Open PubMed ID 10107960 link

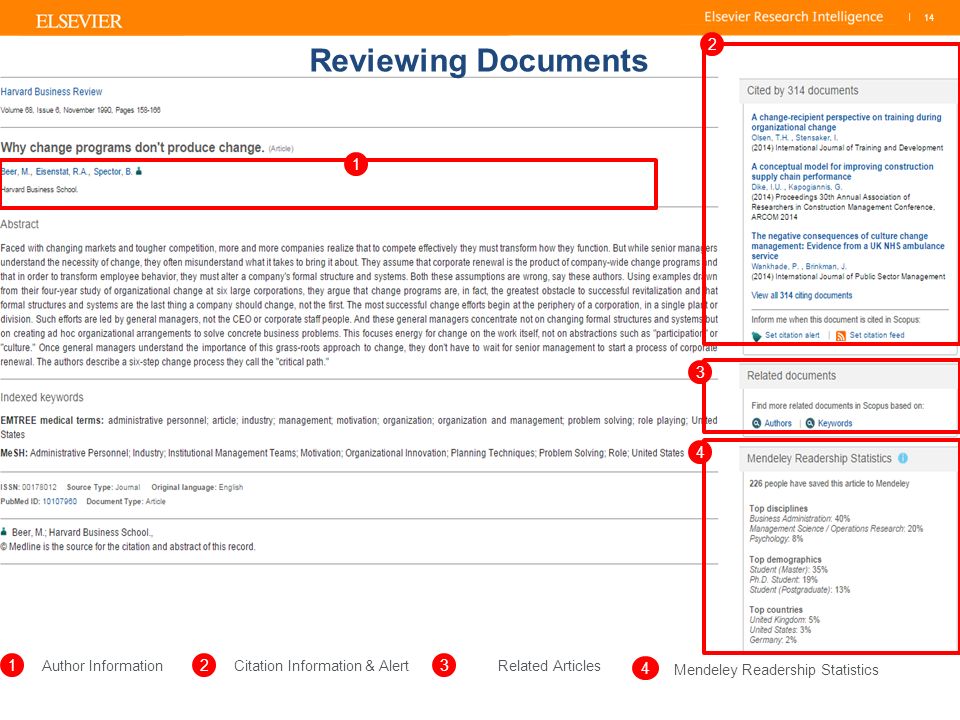click(59, 501)
